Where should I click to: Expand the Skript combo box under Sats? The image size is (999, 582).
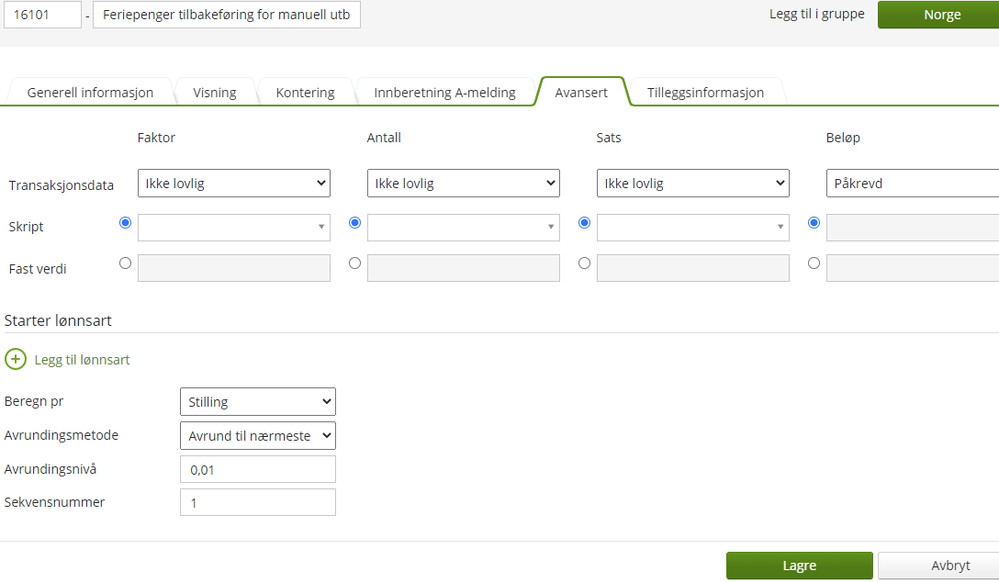693,228
